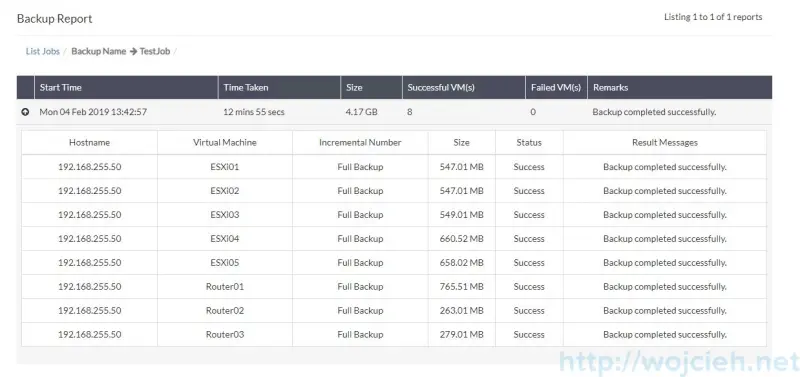800x377 pixels.
Task: Select the ESXi04 virtual machine cell
Action: click(225, 239)
